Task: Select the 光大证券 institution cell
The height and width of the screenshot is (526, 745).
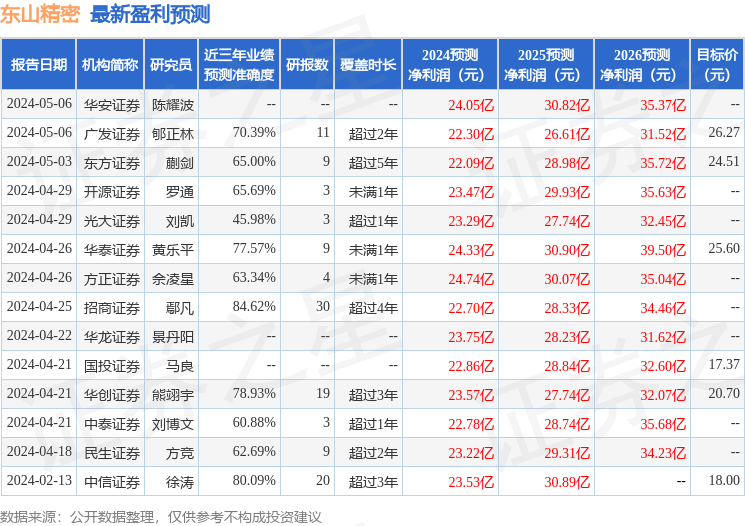Action: click(112, 220)
